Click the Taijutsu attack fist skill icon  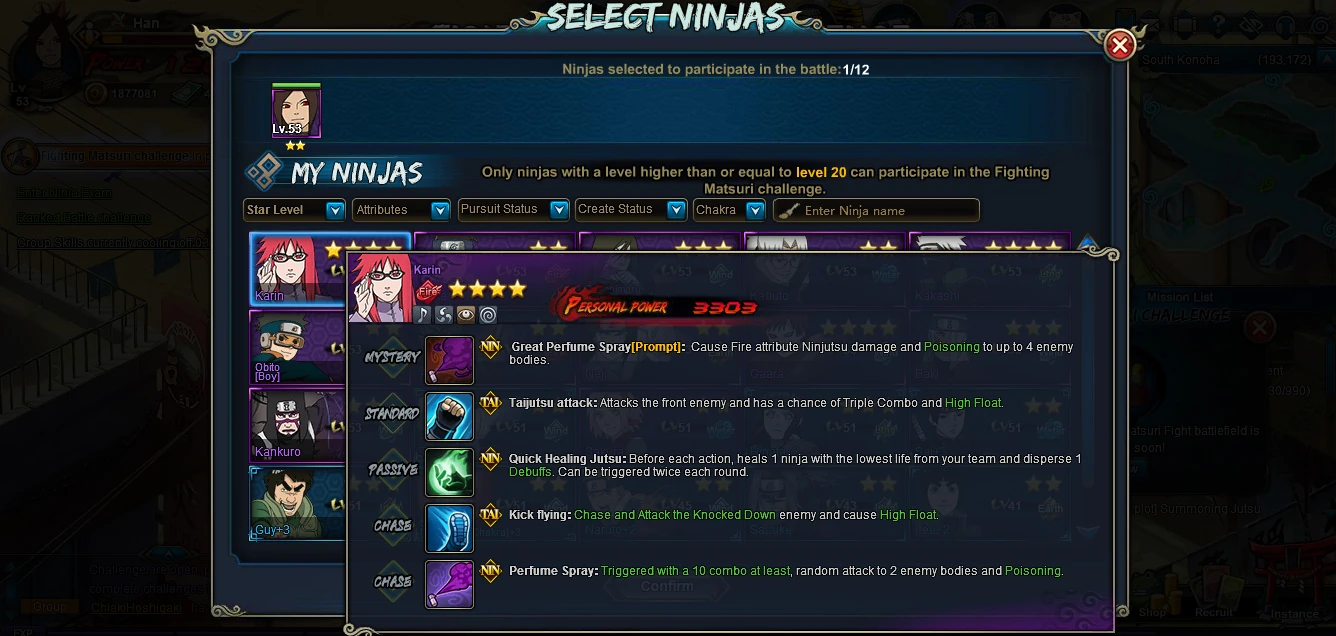449,416
